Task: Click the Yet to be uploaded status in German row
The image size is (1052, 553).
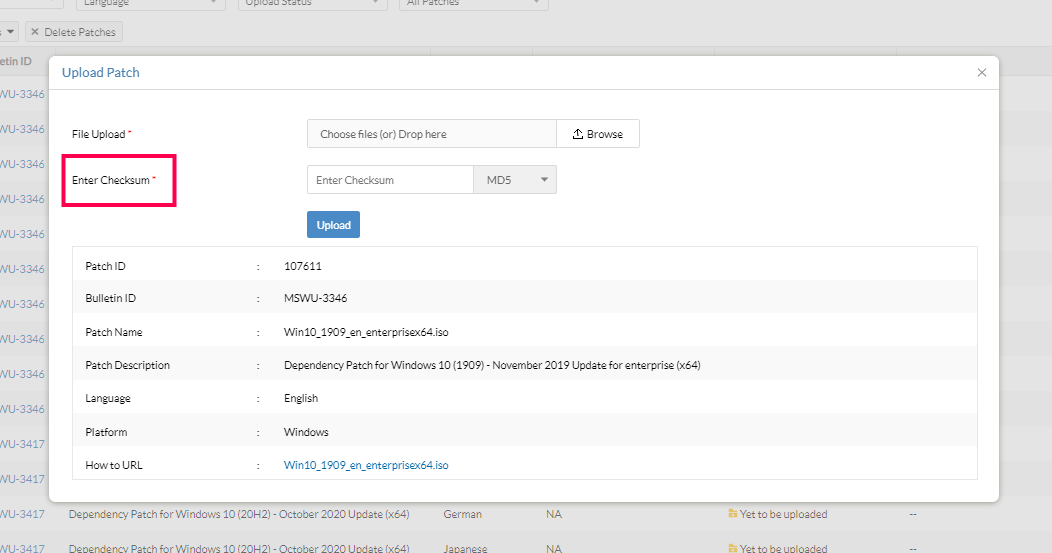Action: tap(784, 514)
